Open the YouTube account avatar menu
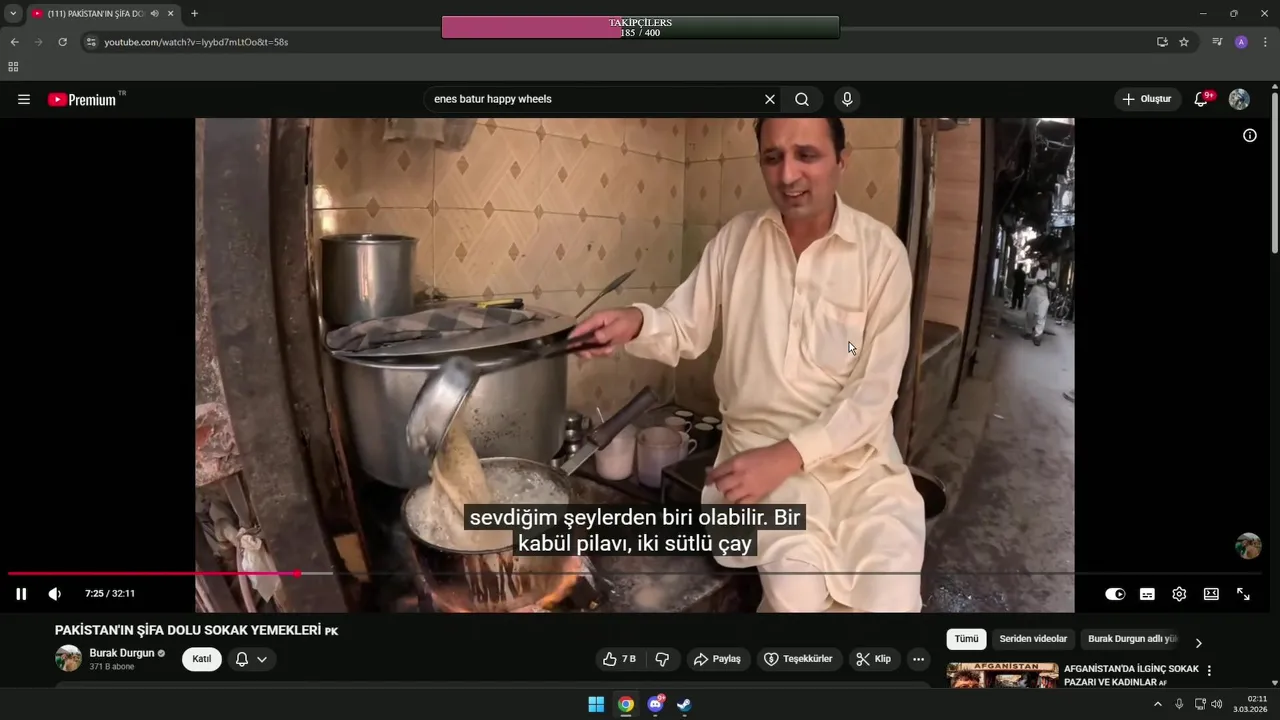 tap(1239, 99)
